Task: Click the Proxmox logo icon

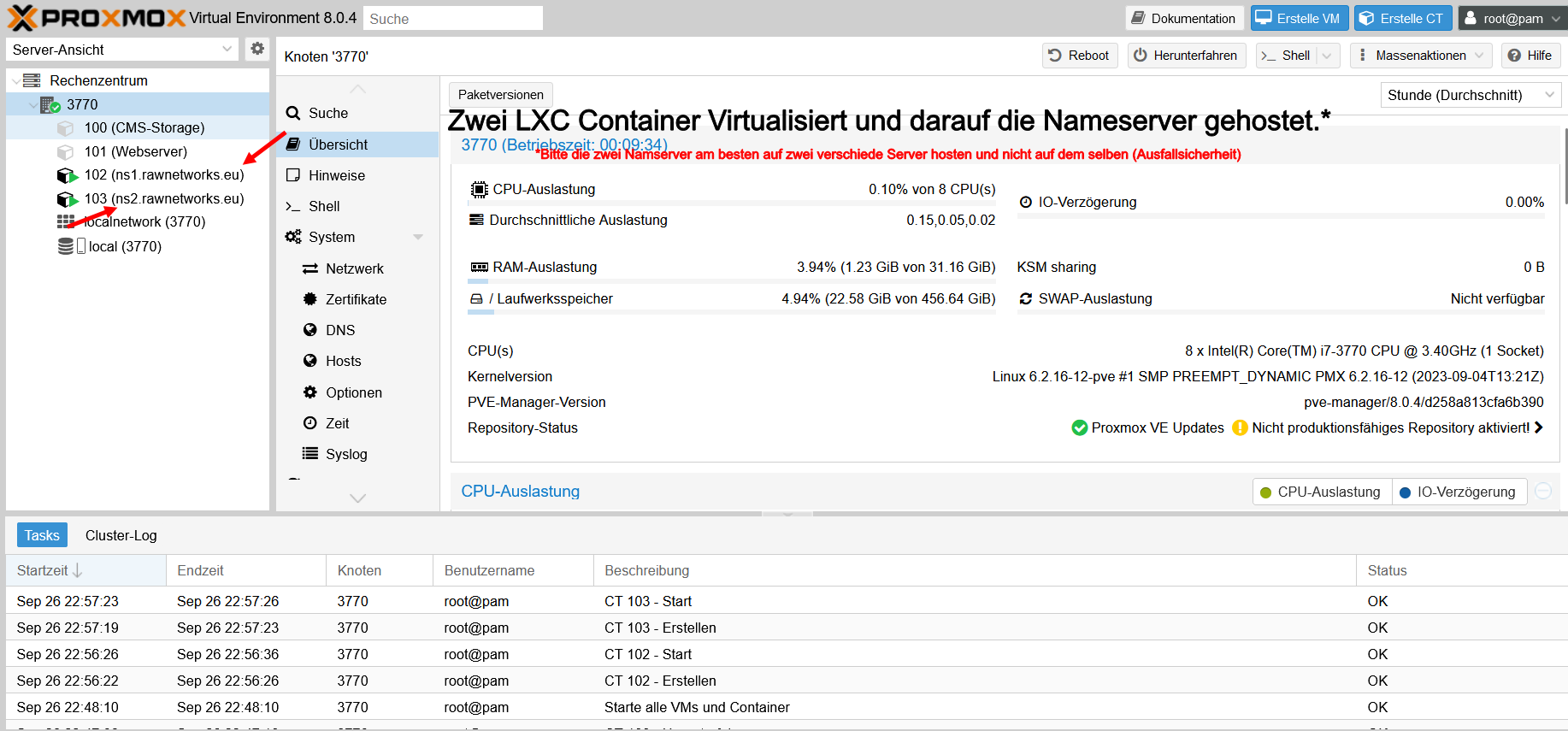Action: [22, 18]
